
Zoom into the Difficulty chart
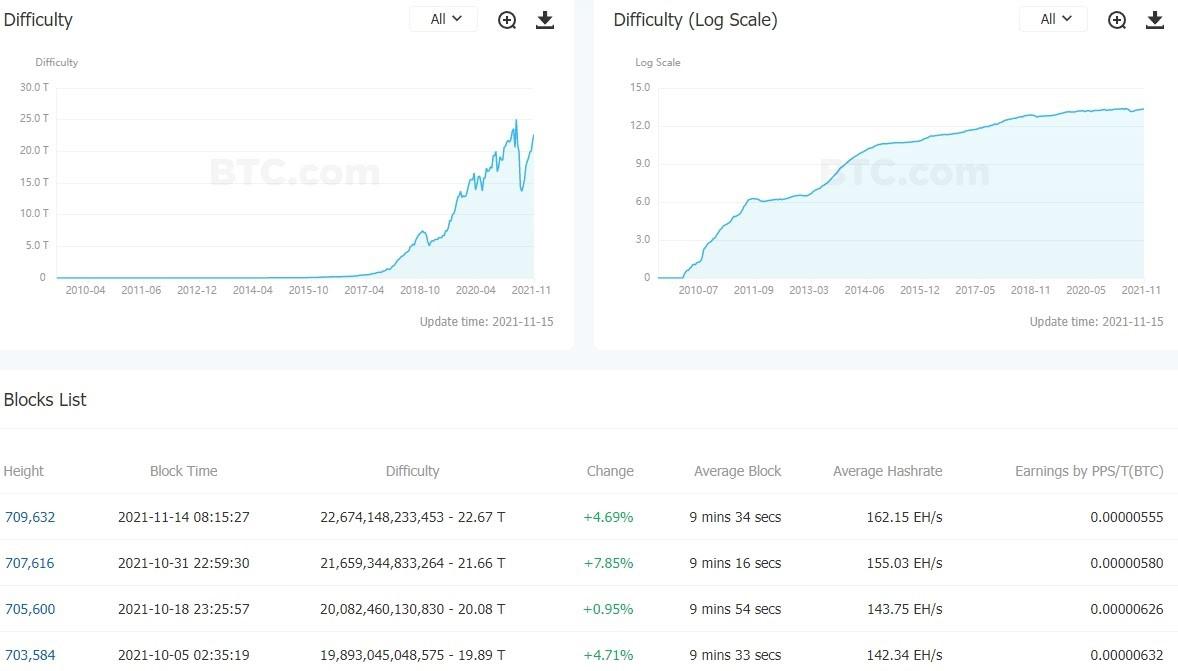pos(507,20)
